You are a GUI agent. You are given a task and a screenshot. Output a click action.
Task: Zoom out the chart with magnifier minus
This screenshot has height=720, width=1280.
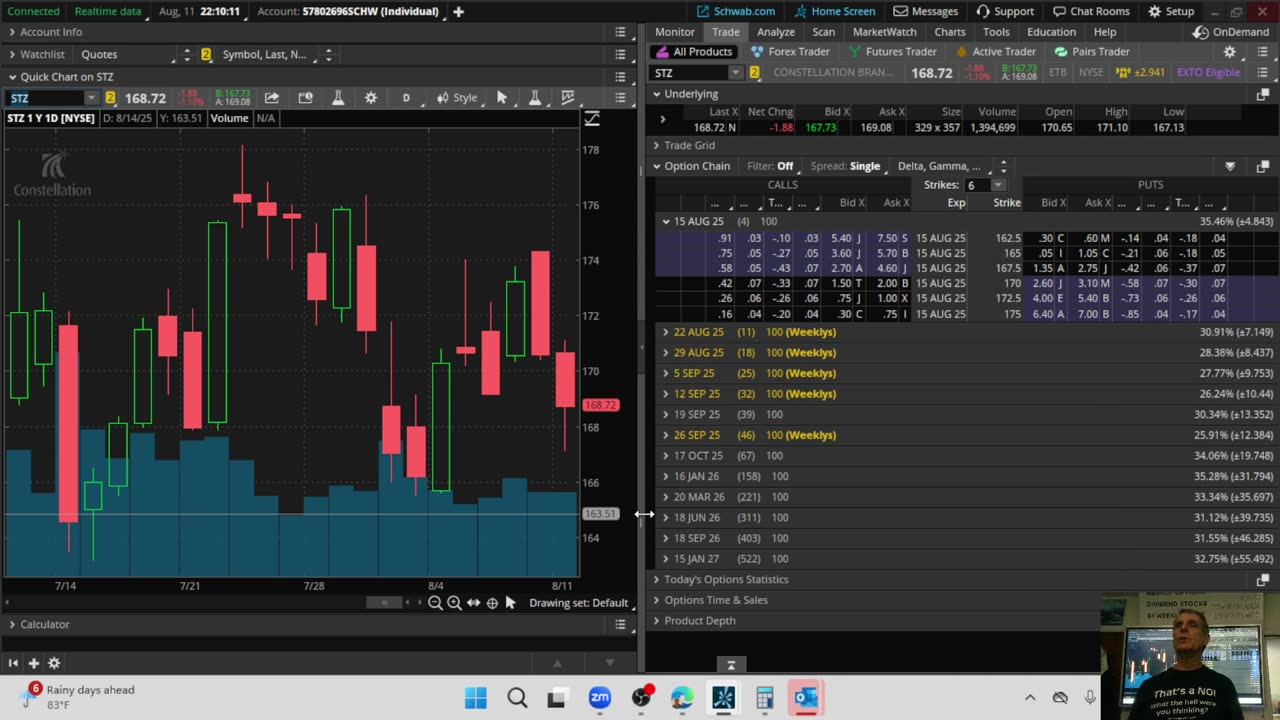tap(435, 603)
